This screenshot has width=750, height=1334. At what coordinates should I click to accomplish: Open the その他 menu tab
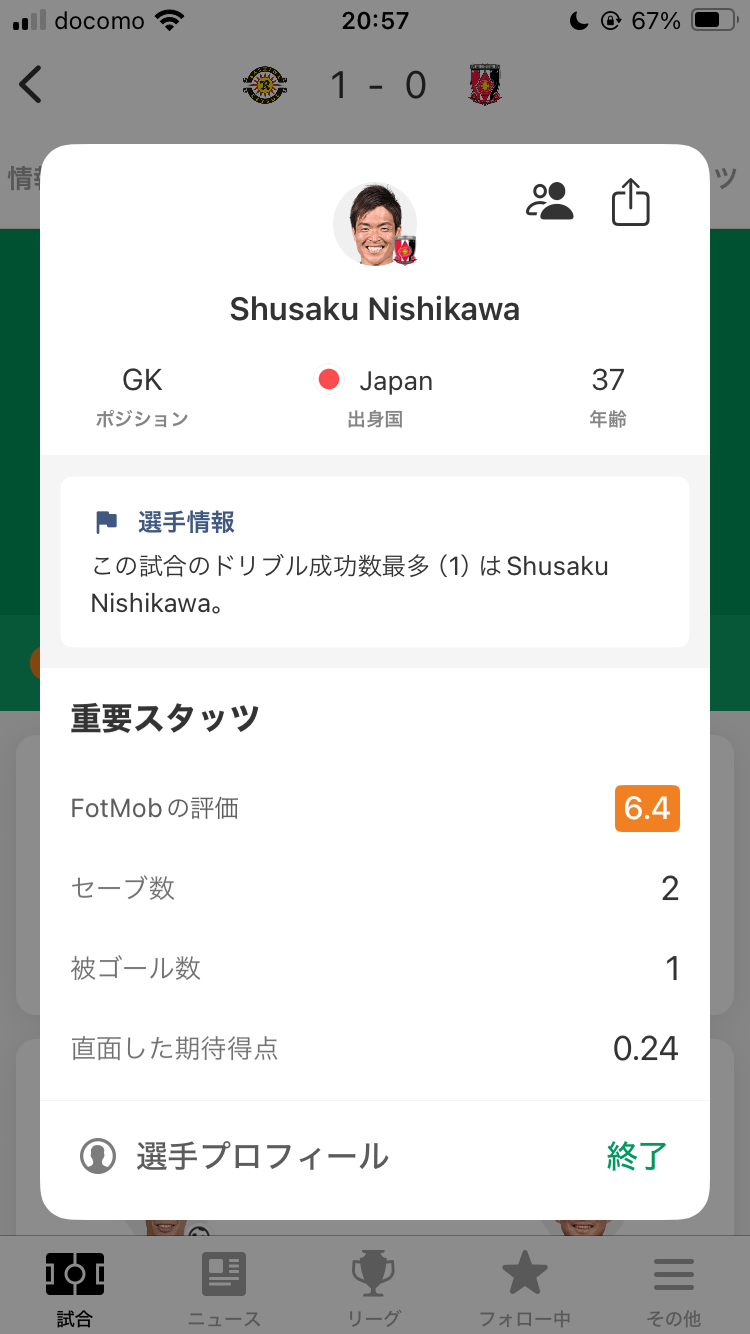(x=674, y=1288)
